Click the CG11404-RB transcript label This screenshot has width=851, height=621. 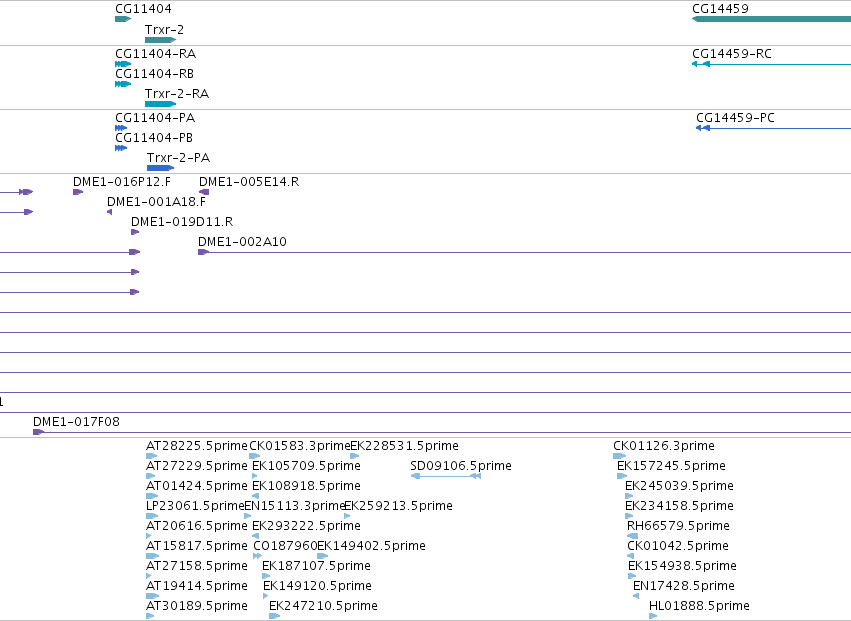click(x=155, y=74)
